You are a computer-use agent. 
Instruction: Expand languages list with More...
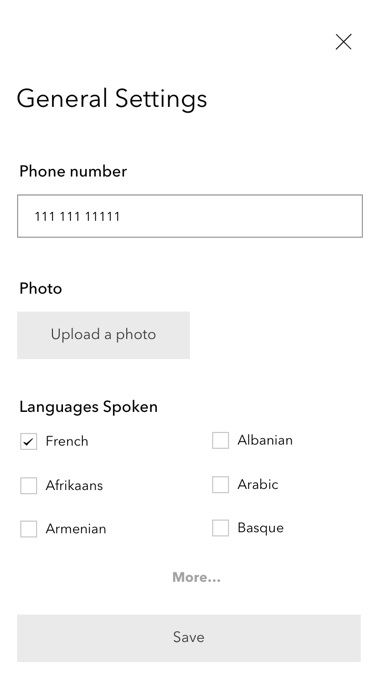coord(196,577)
